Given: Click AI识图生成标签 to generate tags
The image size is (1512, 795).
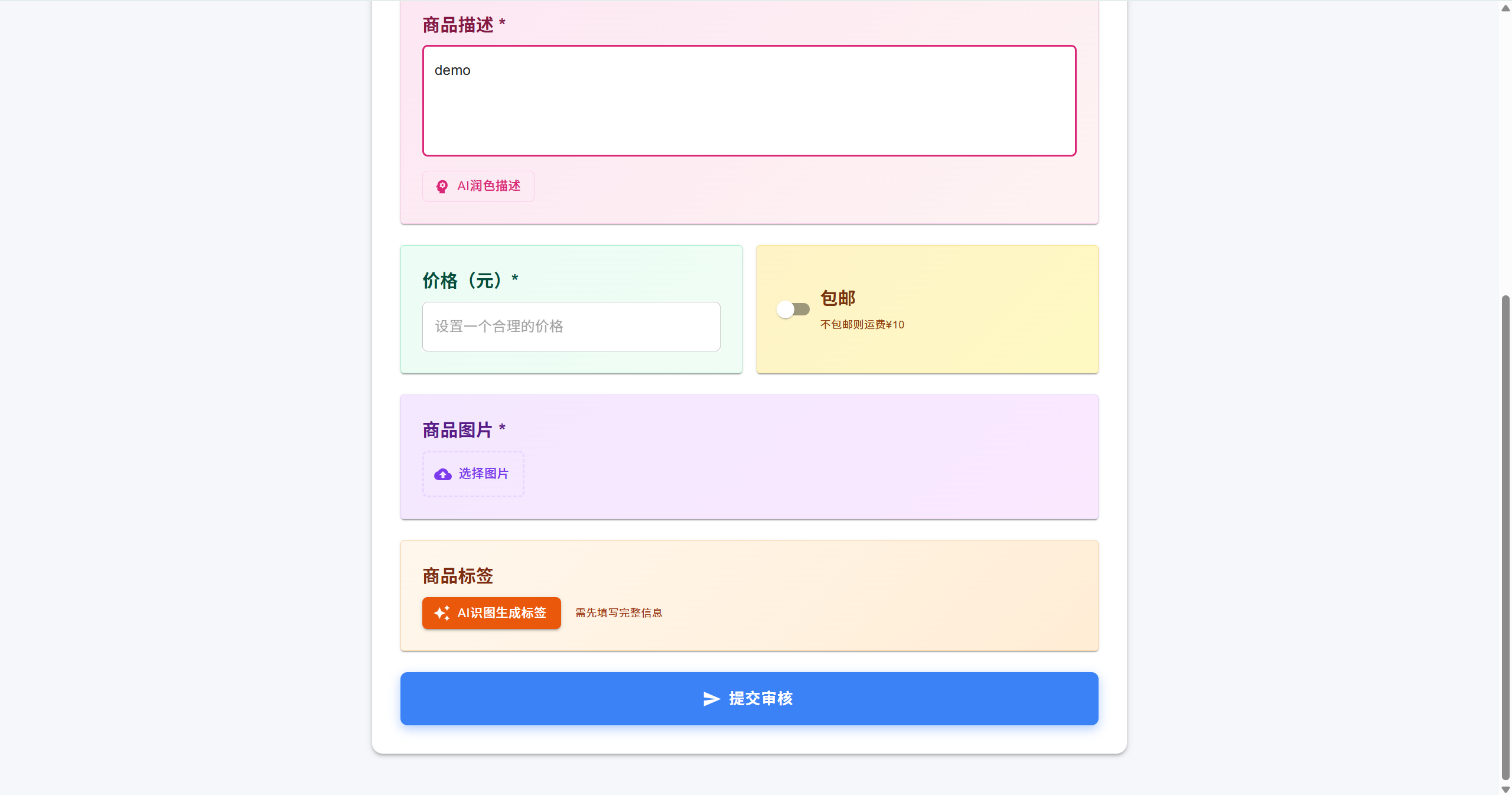Looking at the screenshot, I should click(491, 613).
